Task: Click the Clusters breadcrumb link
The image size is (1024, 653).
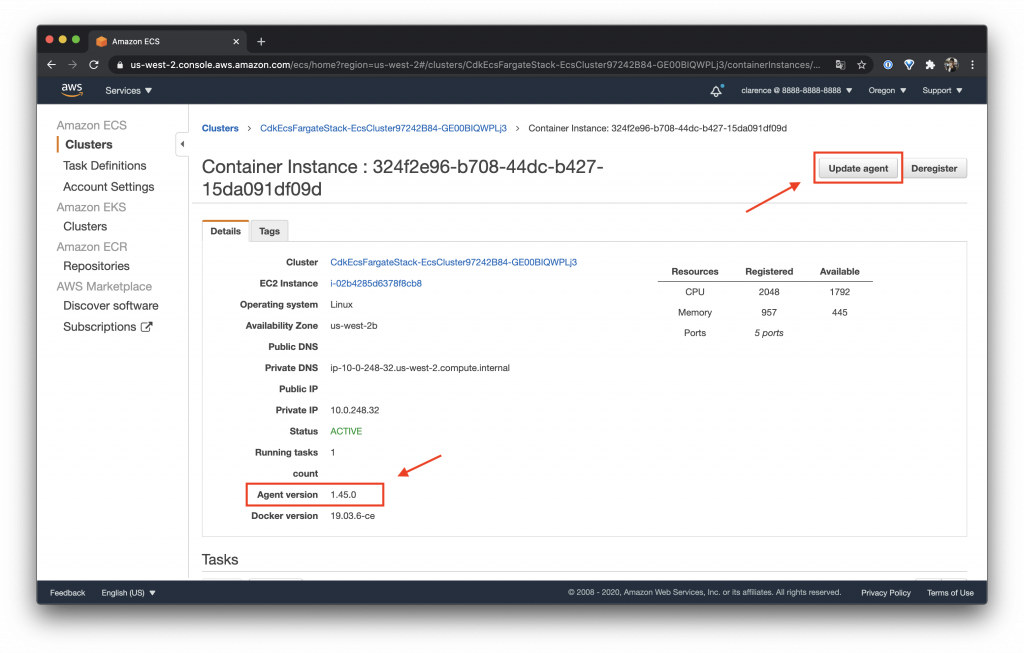Action: coord(220,128)
